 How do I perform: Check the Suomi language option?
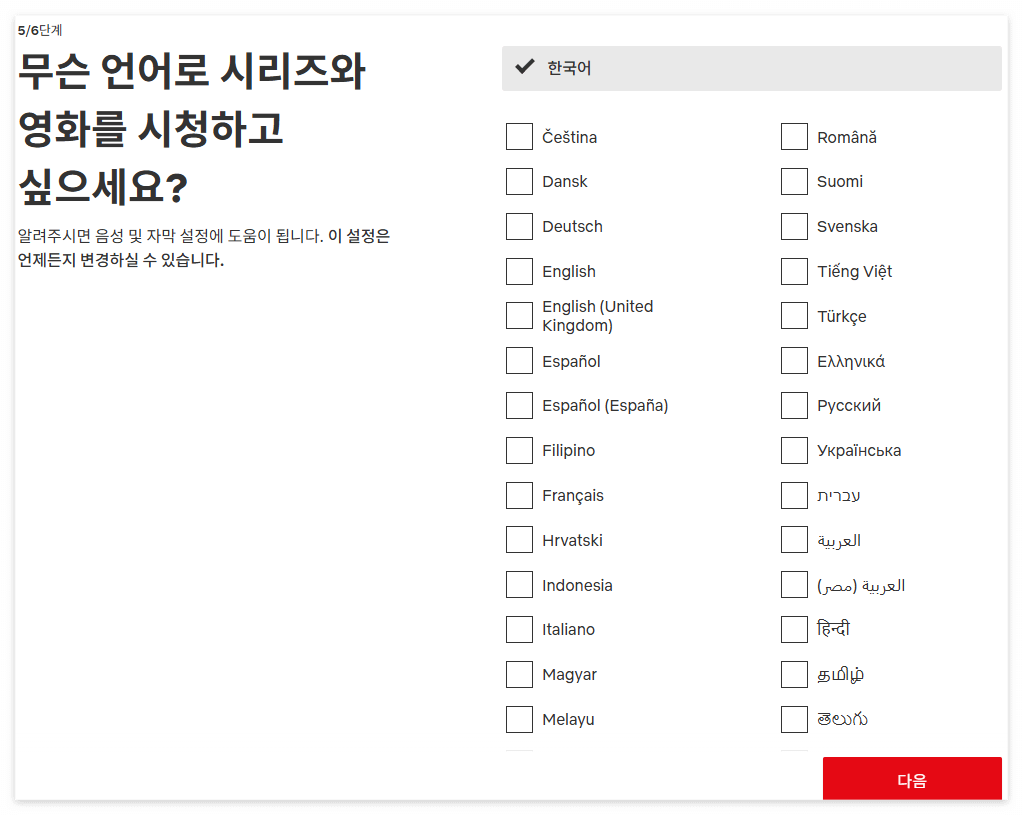[793, 181]
